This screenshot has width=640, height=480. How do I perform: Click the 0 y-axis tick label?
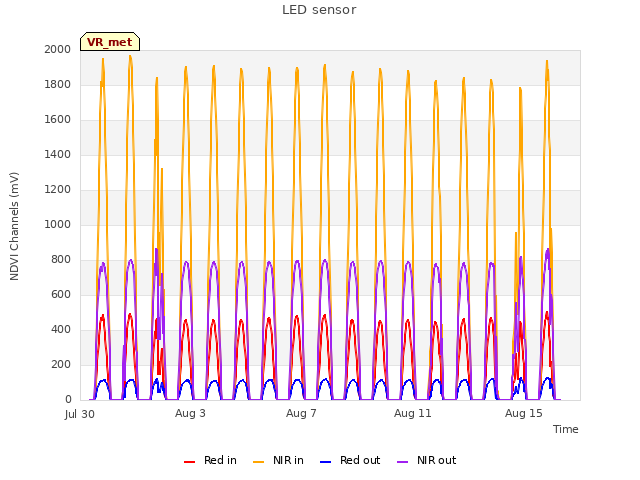coord(68,400)
